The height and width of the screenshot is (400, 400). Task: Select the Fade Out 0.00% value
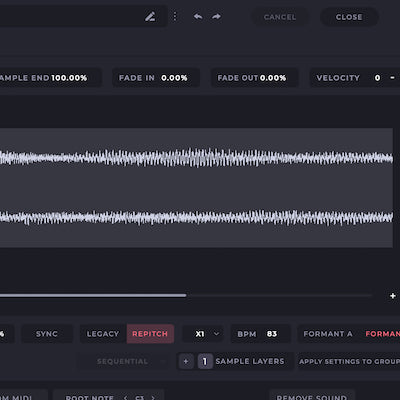tap(273, 78)
